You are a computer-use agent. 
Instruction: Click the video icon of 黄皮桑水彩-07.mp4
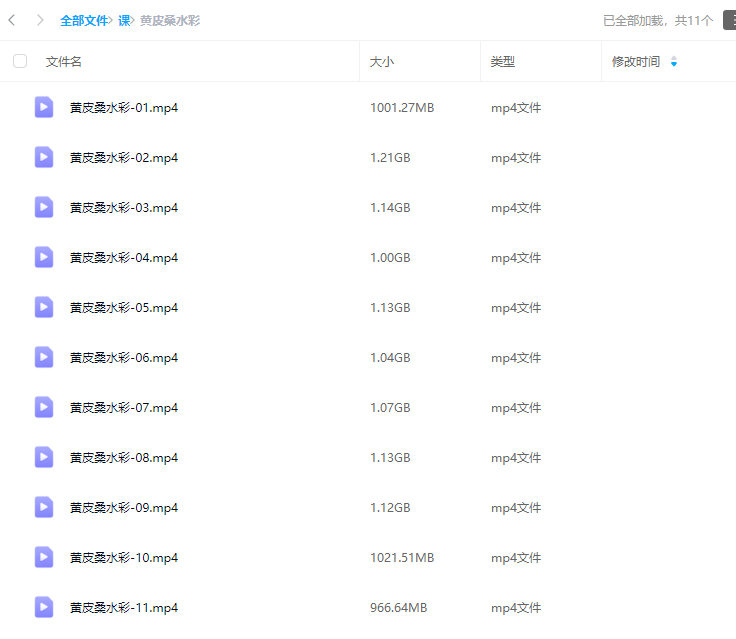(44, 407)
